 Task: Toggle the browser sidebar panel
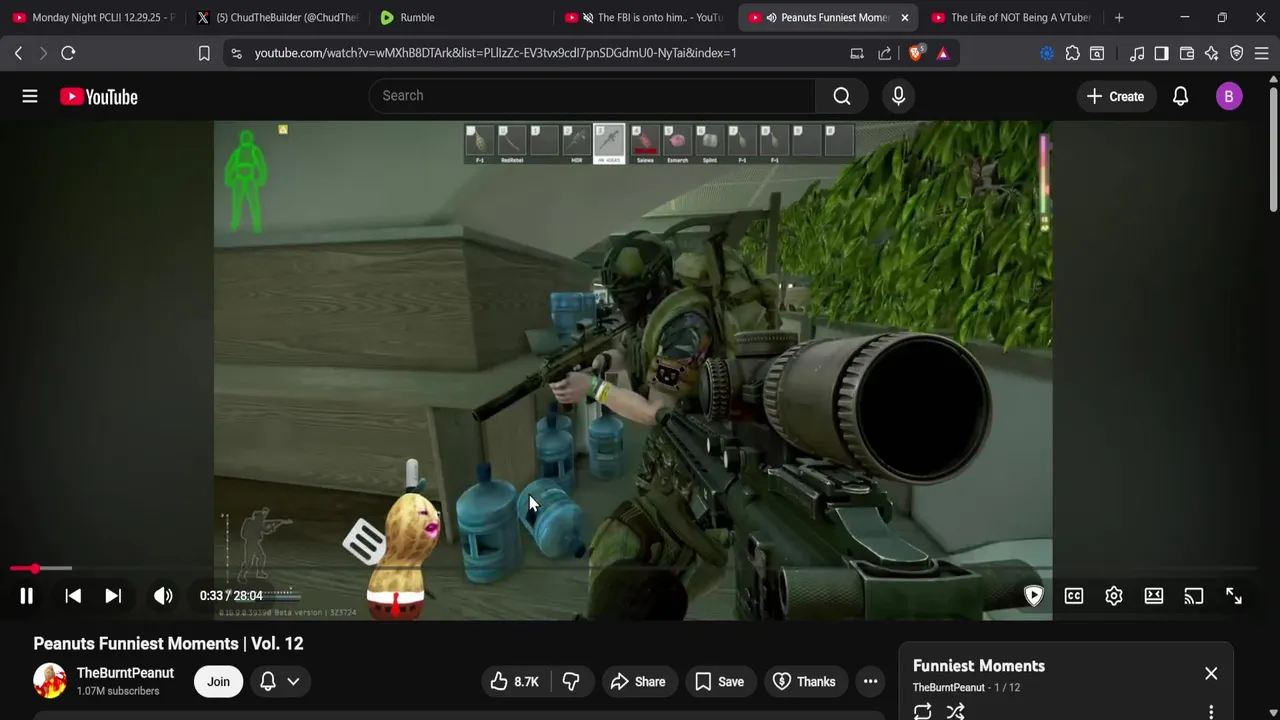pos(1161,53)
